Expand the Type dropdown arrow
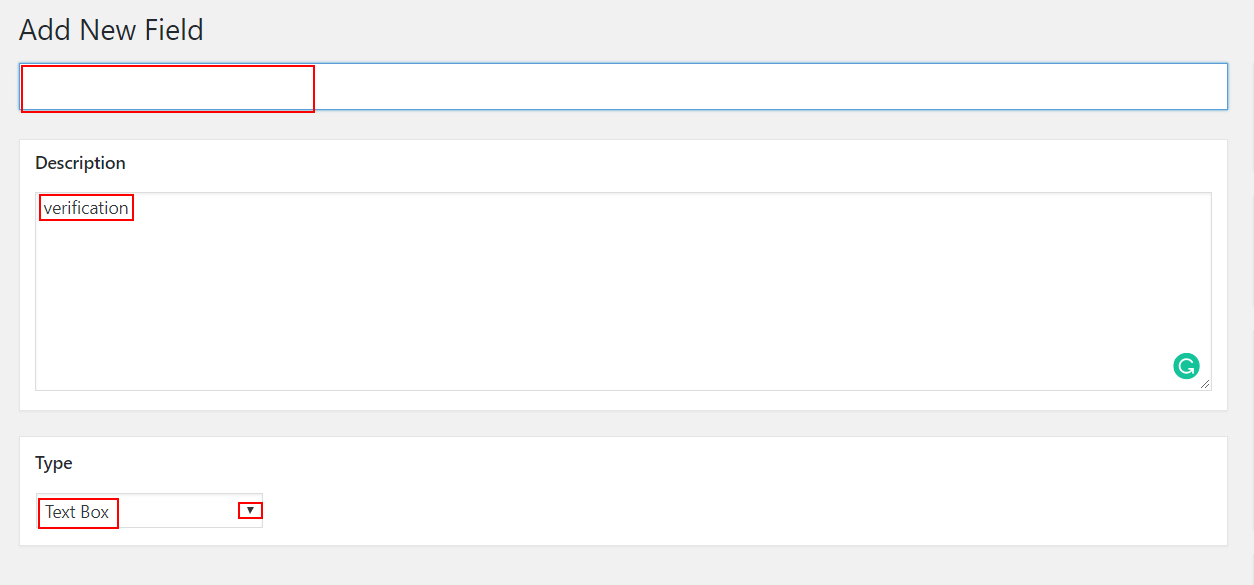Image resolution: width=1254 pixels, height=585 pixels. [250, 511]
